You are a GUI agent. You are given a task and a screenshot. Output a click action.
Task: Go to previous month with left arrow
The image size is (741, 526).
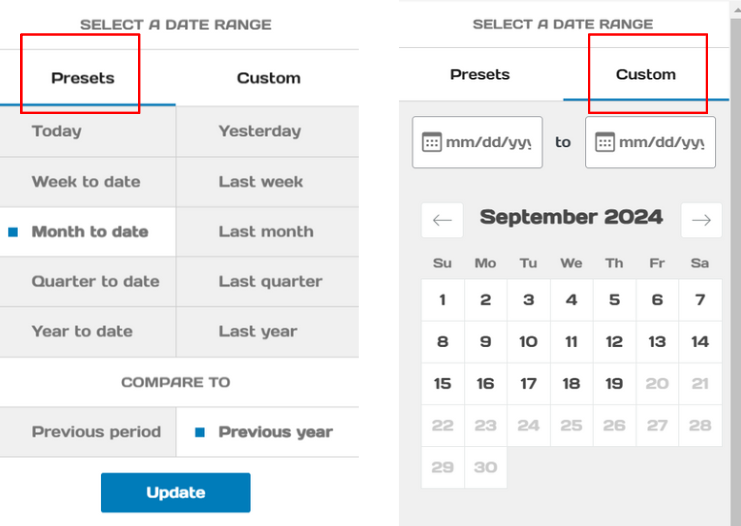442,220
